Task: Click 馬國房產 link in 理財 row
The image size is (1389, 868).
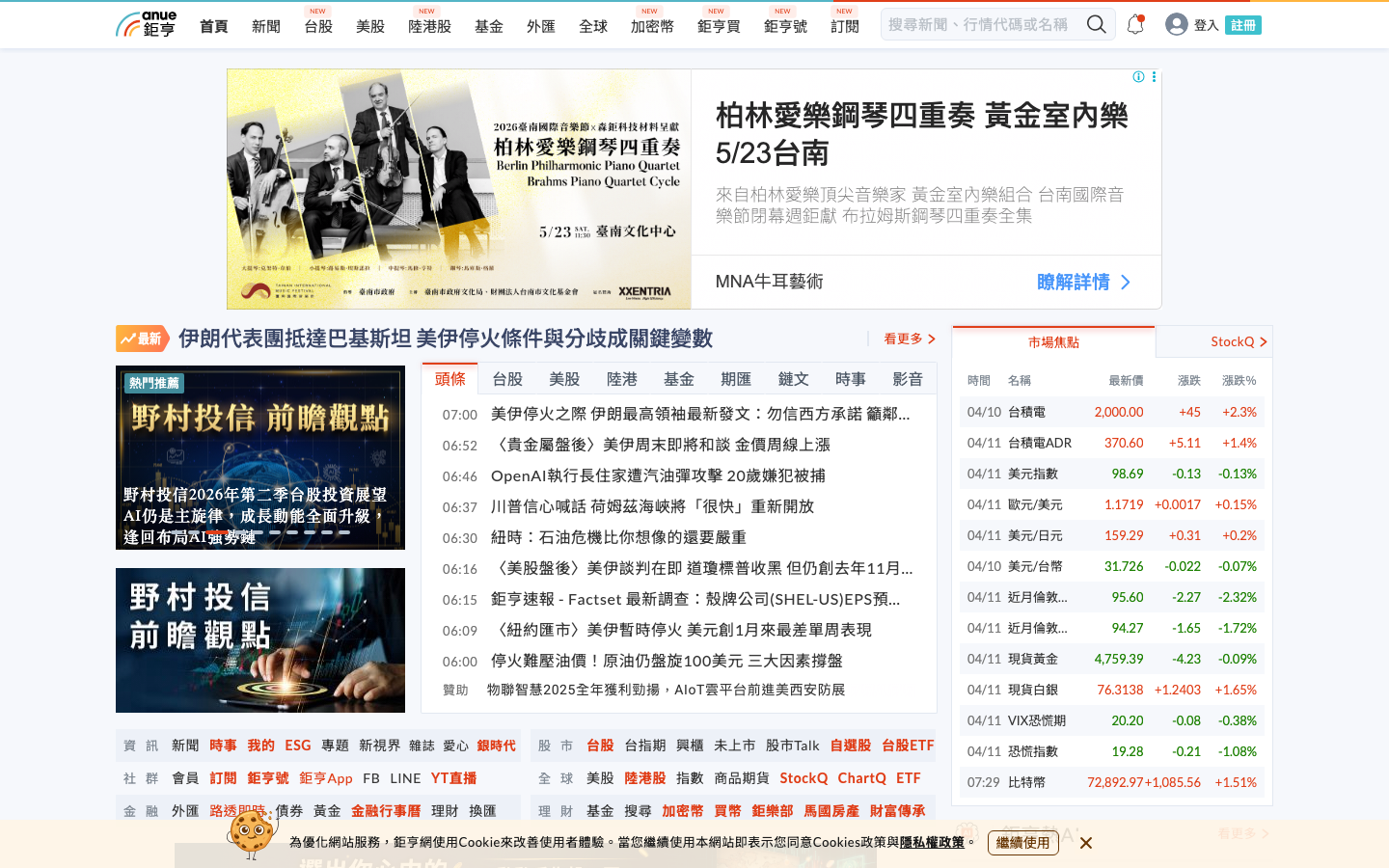Action: [831, 811]
